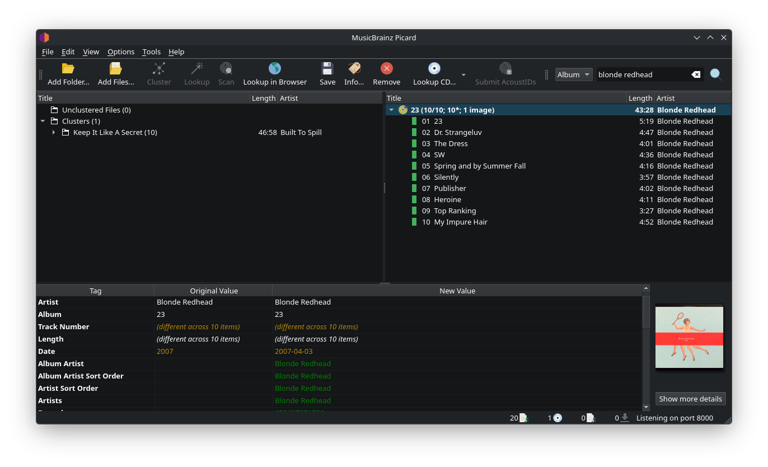Save the selected files
This screenshot has height=467, width=768.
coord(327,74)
